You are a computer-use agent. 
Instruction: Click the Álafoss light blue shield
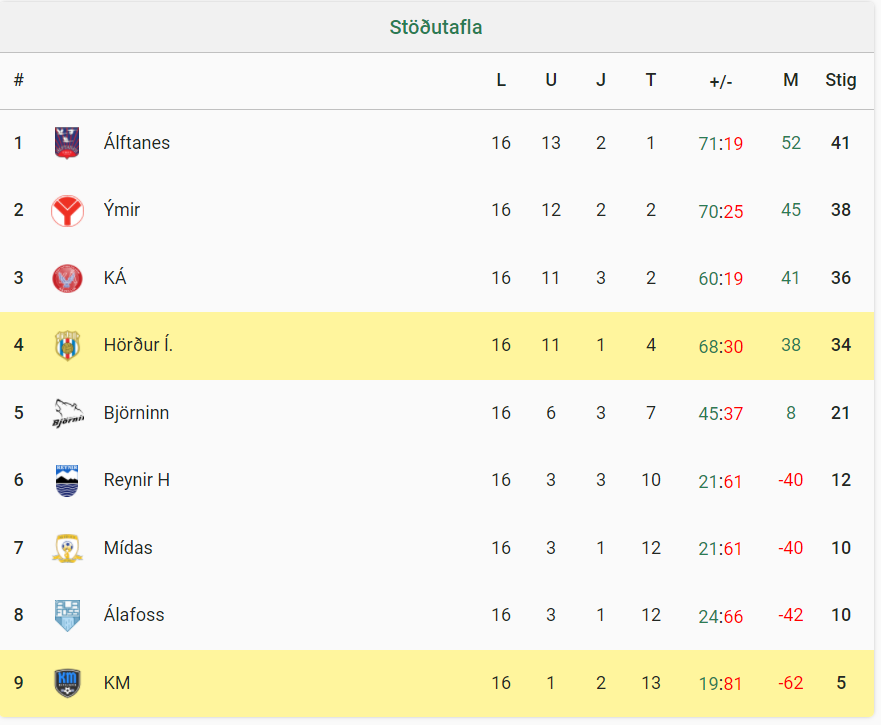67,615
